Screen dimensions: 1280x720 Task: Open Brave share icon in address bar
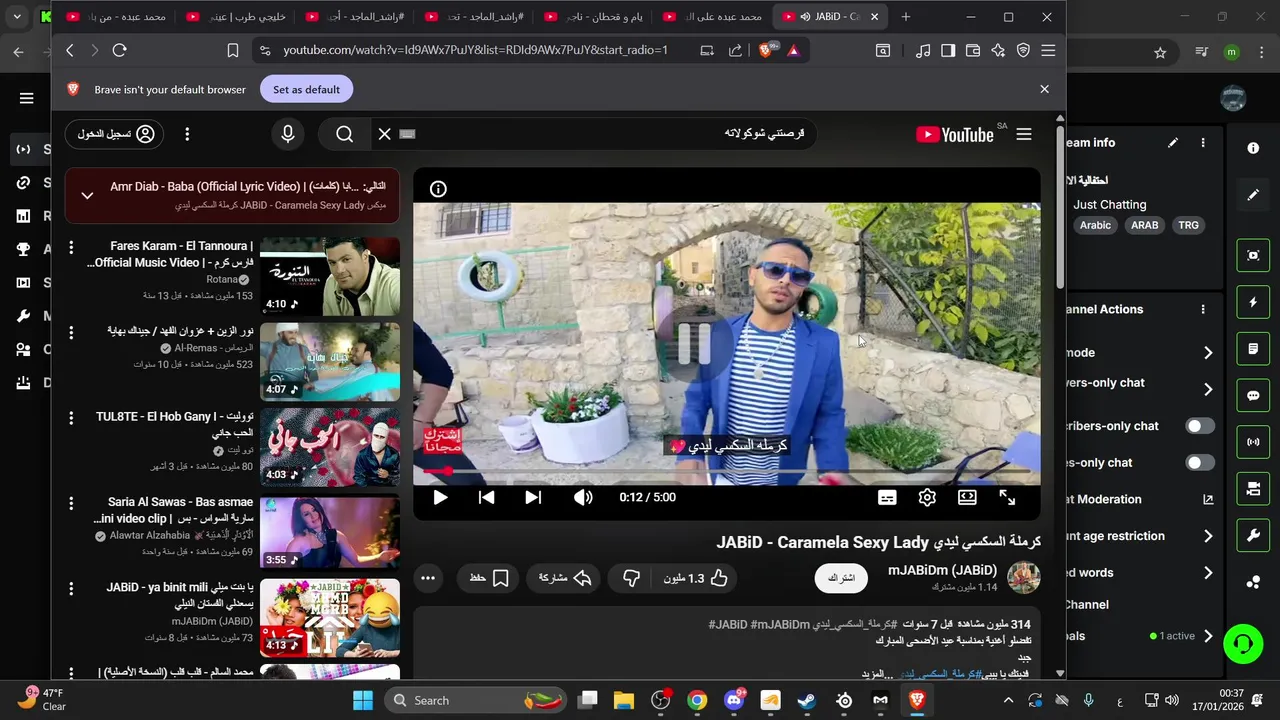(736, 50)
